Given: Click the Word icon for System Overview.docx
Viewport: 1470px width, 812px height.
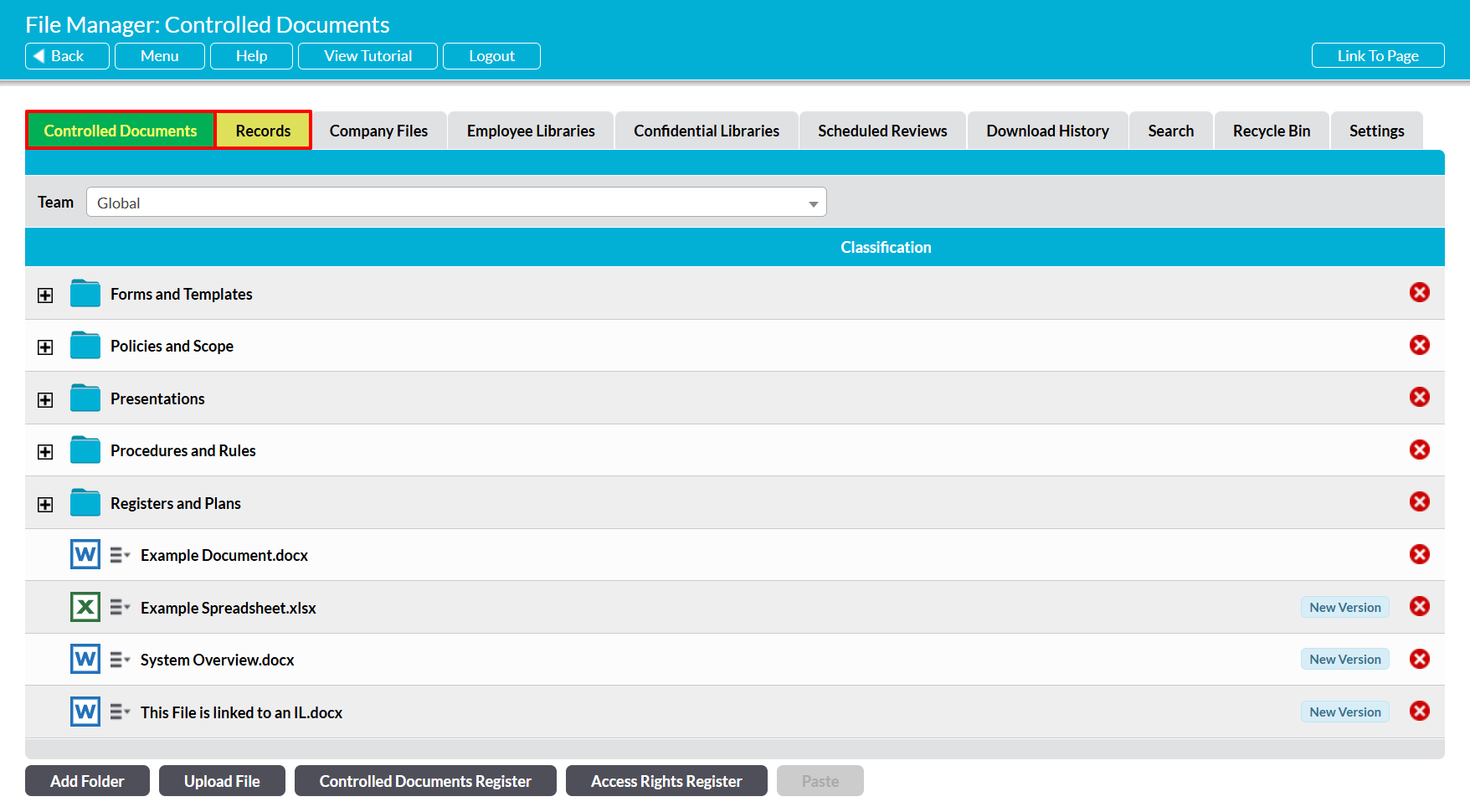Looking at the screenshot, I should coord(85,660).
